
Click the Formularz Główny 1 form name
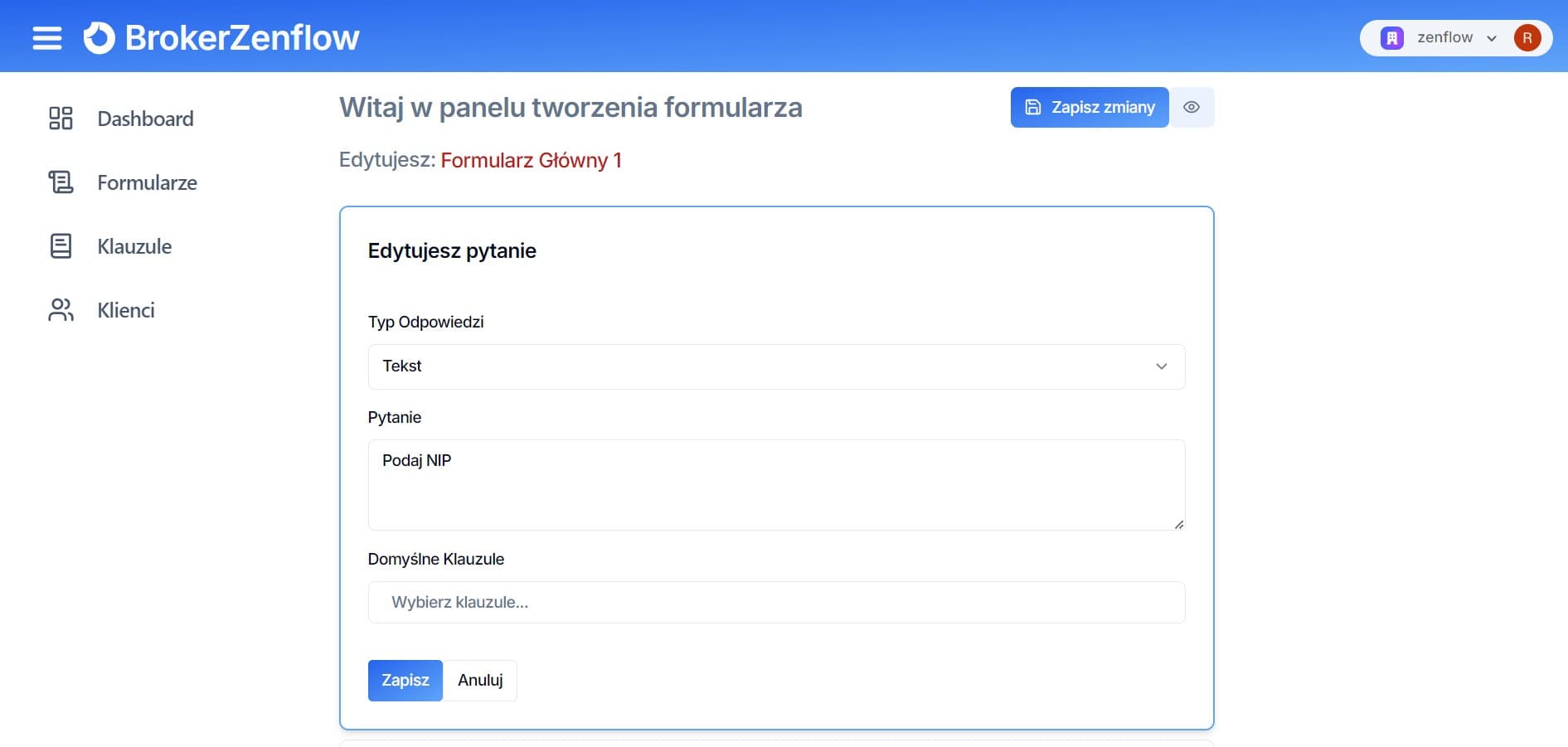coord(531,161)
